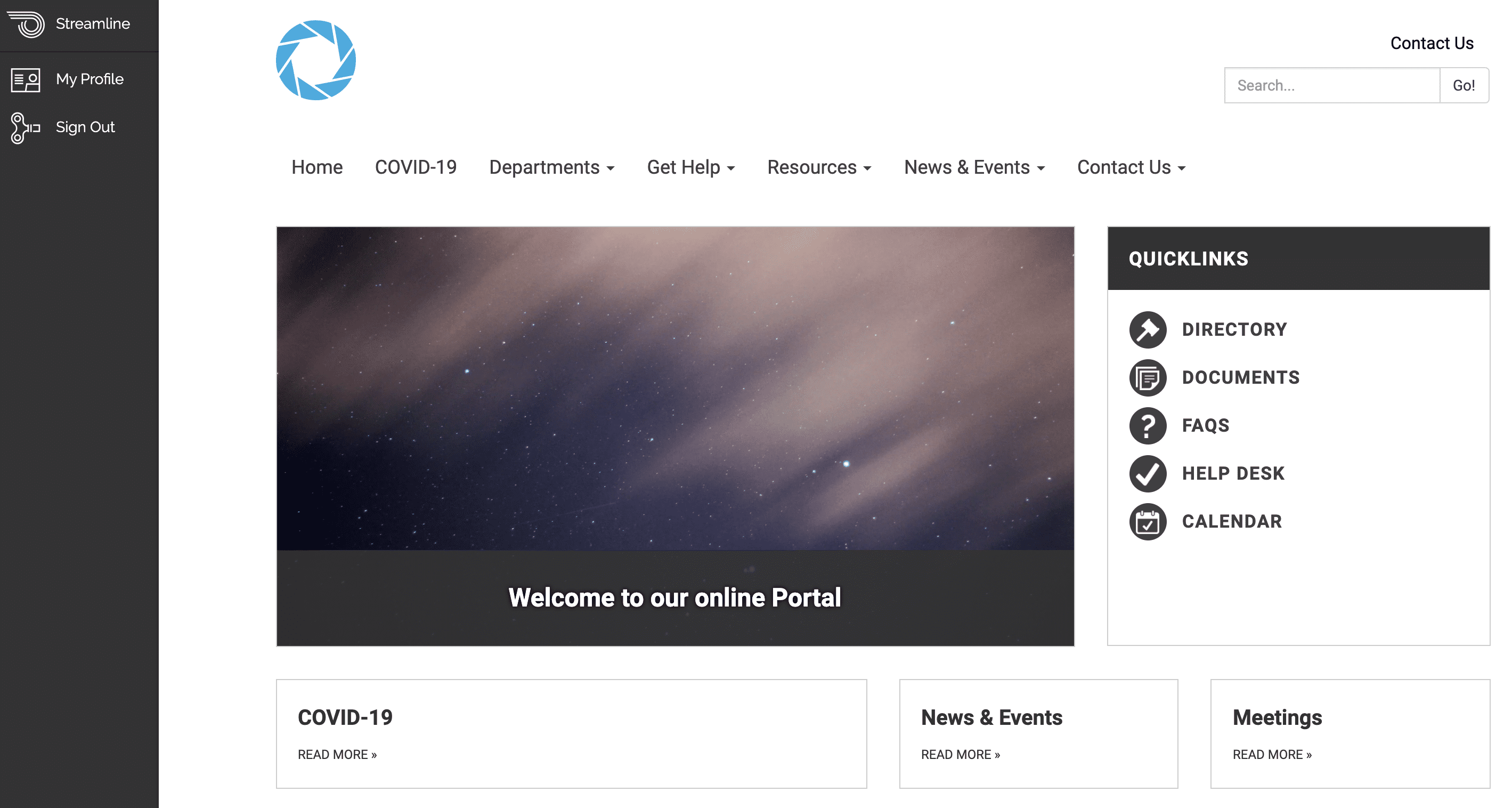Open the FAQs question mark icon
Viewport: 1512px width, 808px height.
tap(1147, 425)
